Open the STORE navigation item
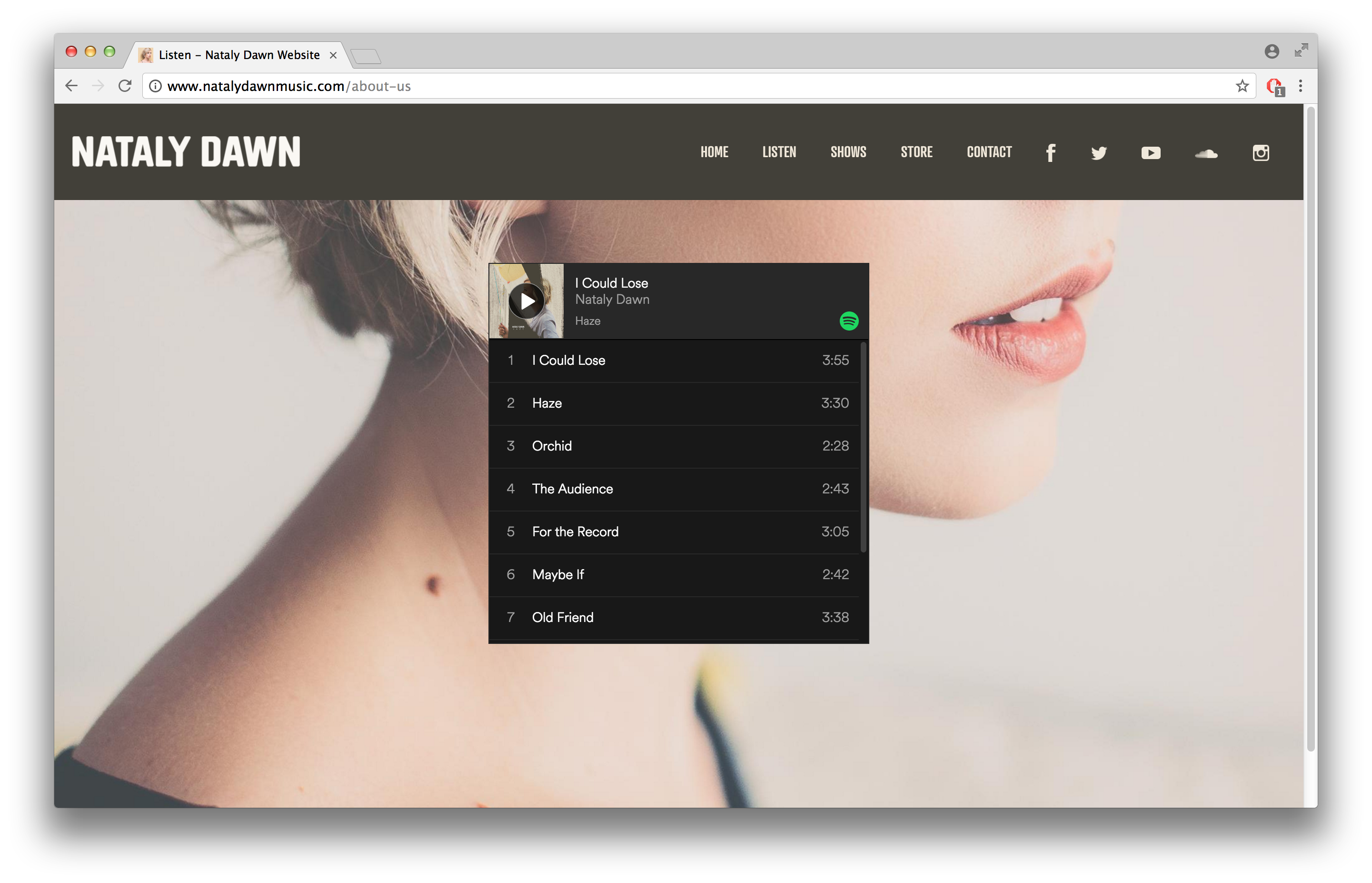Image resolution: width=1372 pixels, height=883 pixels. (x=916, y=152)
